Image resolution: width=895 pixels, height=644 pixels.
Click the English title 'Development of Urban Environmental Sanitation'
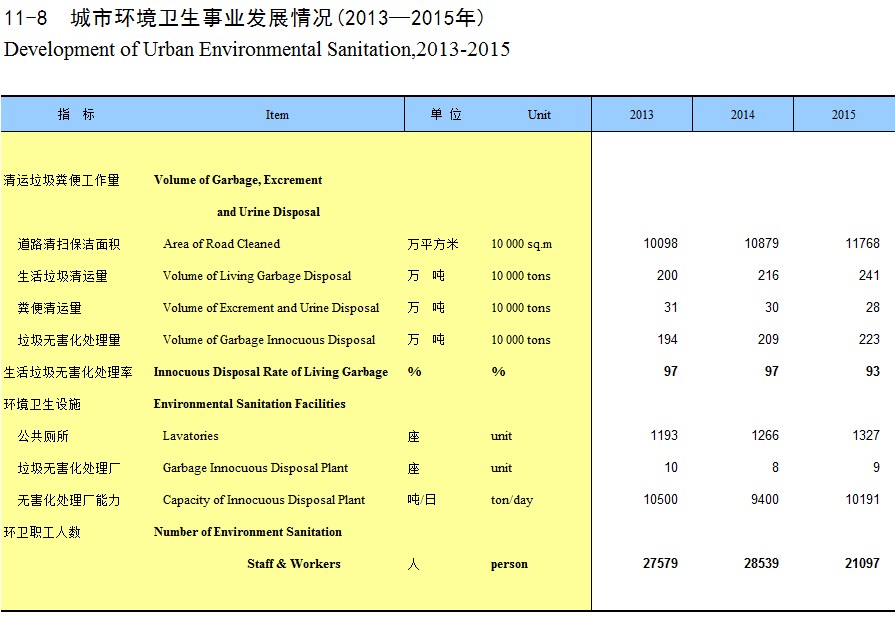[x=207, y=49]
